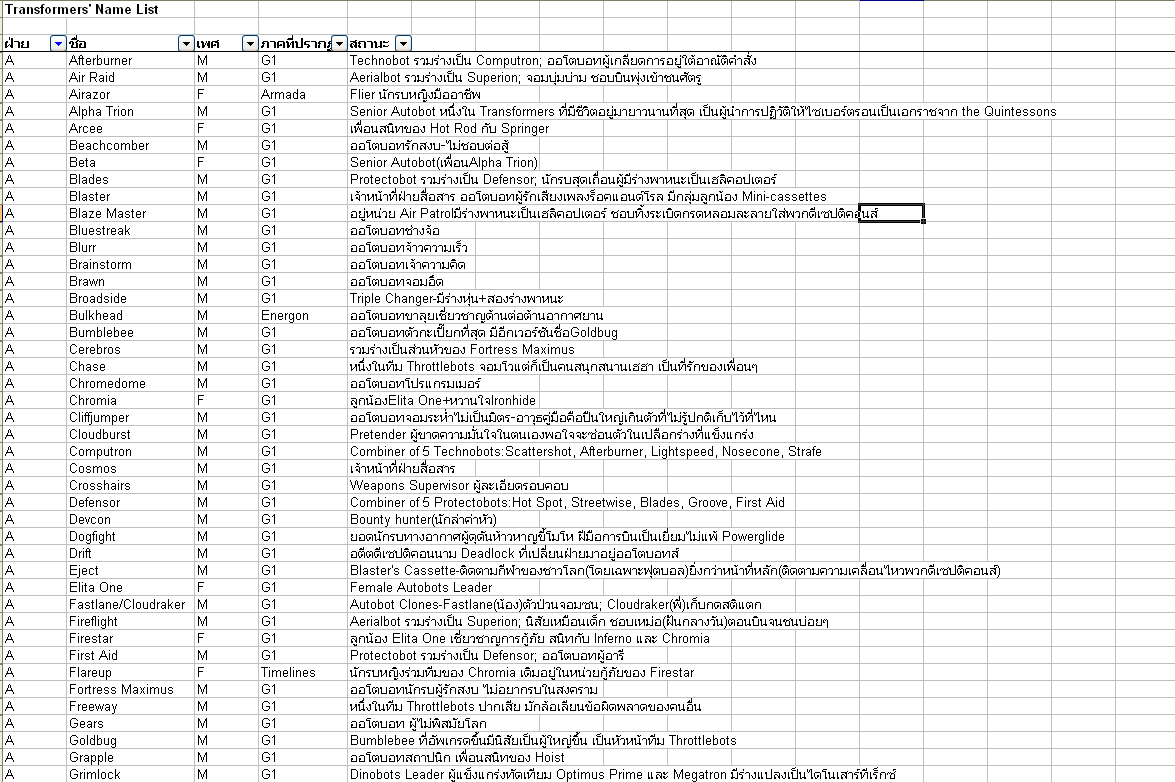
Task: Select the Cerebros name cell
Action: pos(130,350)
